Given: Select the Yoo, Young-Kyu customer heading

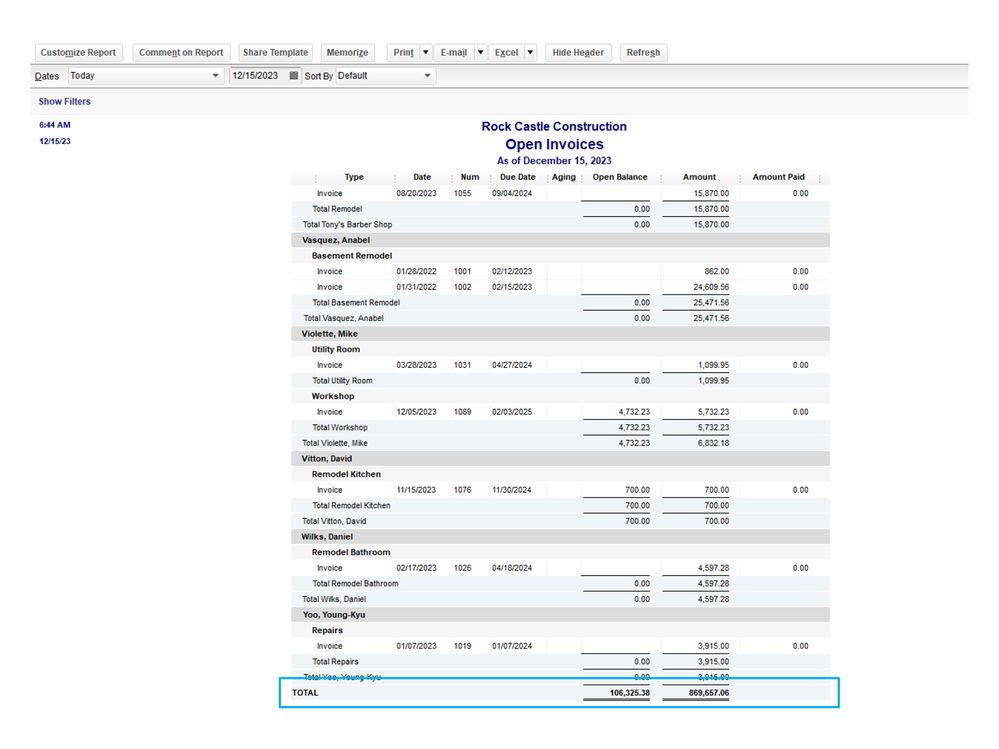Looking at the screenshot, I should coord(561,615).
